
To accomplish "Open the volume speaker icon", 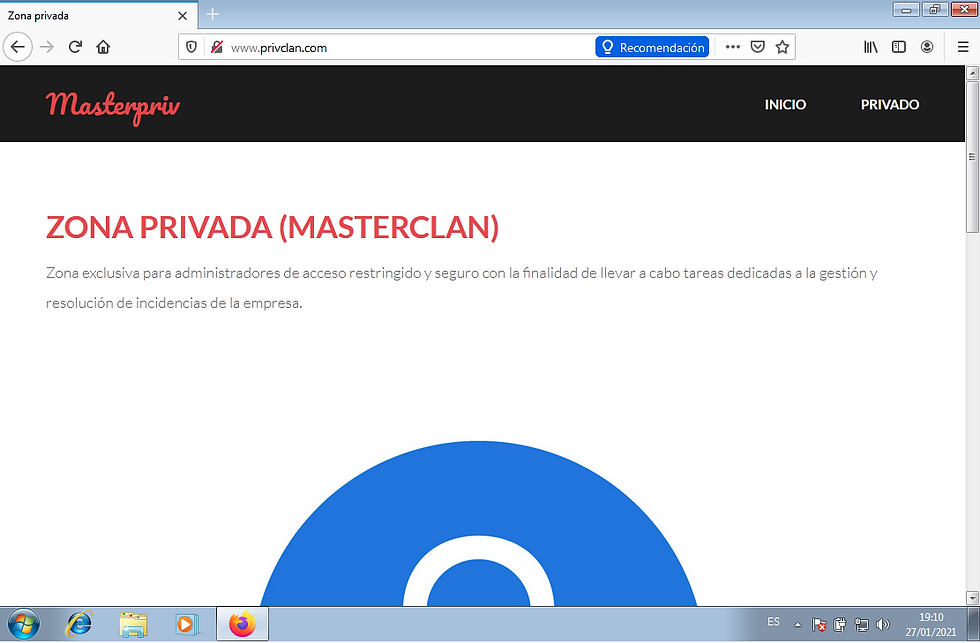I will 882,624.
